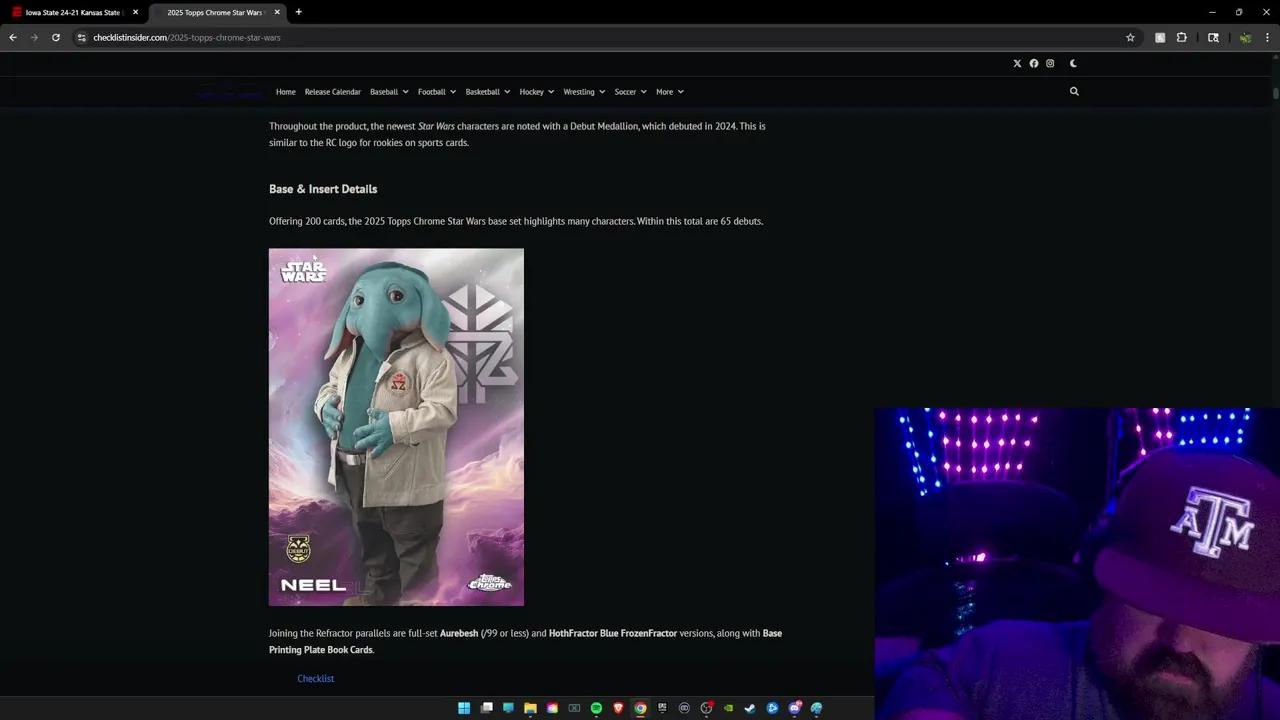Expand the Hockey dropdown menu
Screen dimensions: 1280x720
pos(537,92)
